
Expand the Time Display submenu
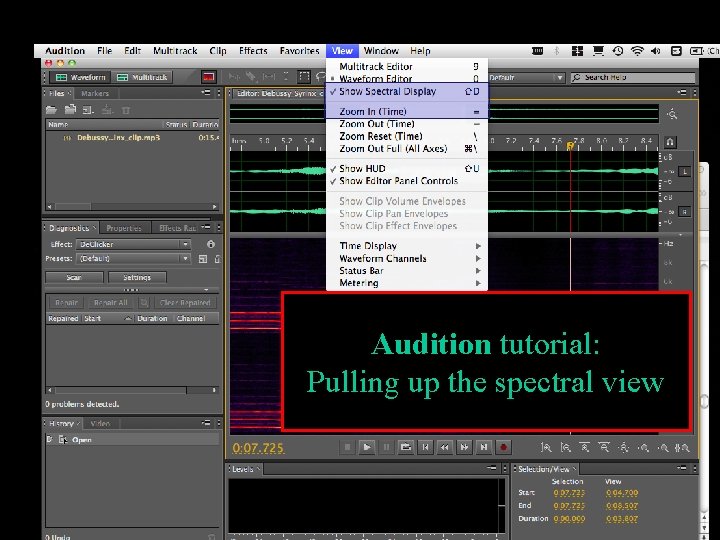pyautogui.click(x=407, y=246)
